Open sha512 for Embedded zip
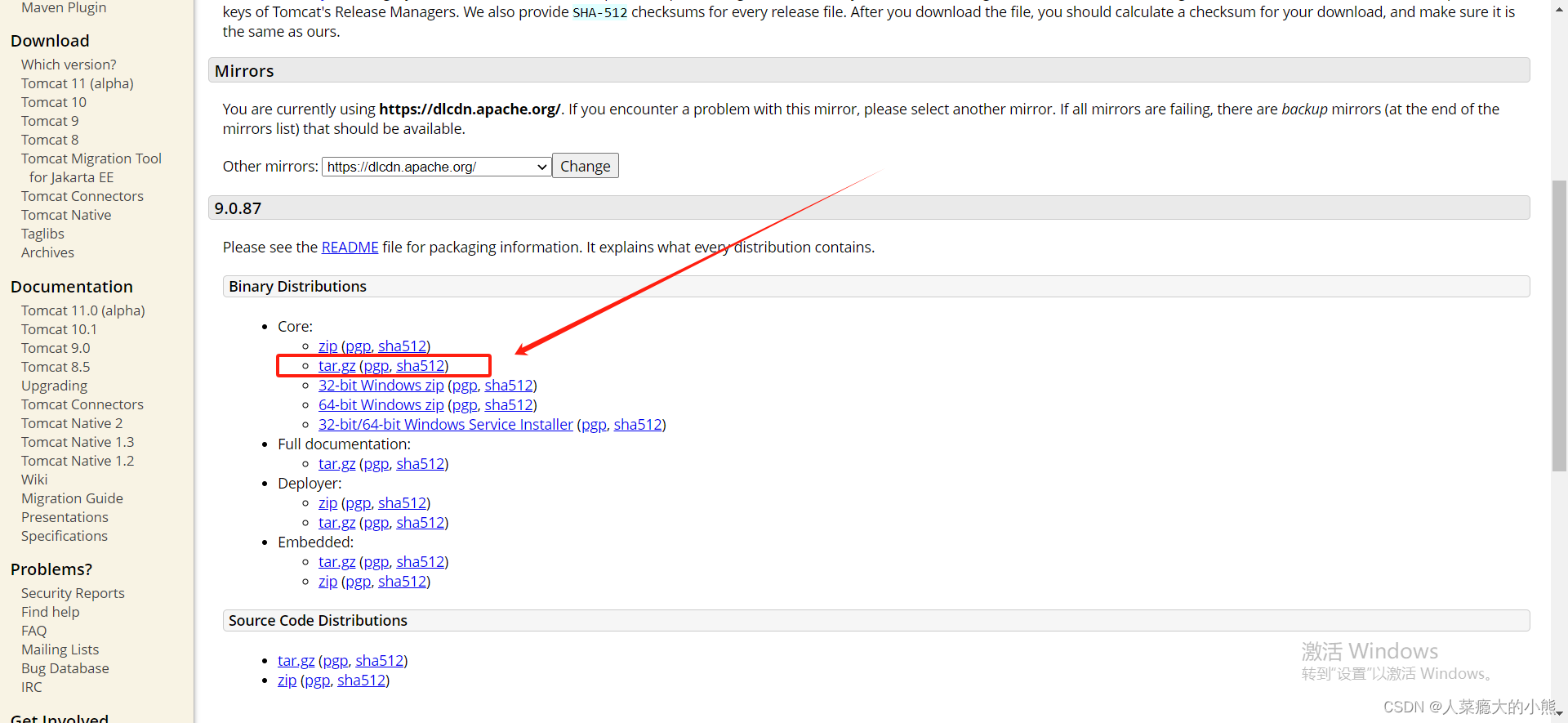This screenshot has height=723, width=1568. (x=402, y=582)
